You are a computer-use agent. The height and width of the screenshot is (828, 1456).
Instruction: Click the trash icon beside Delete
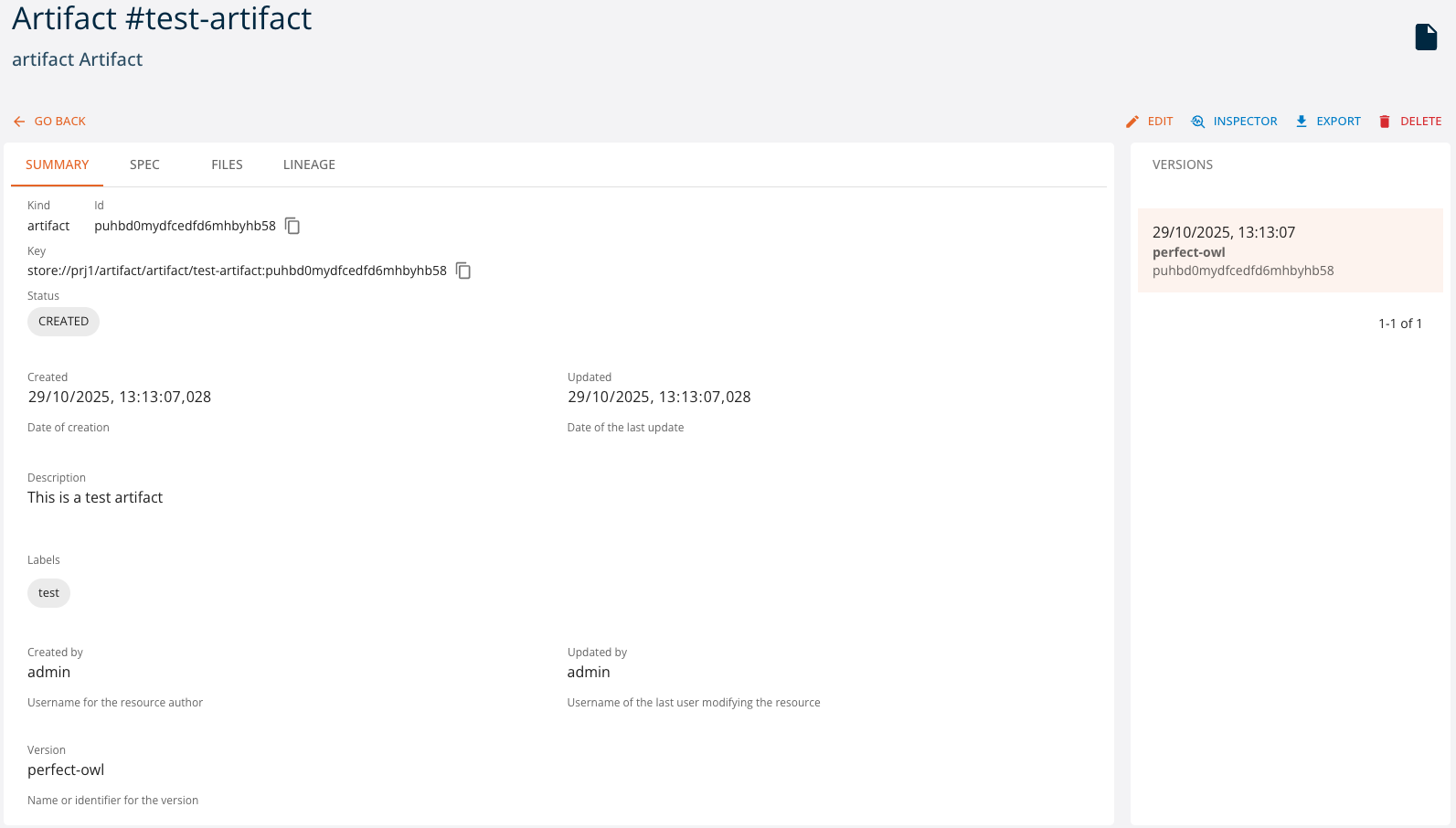click(x=1385, y=122)
